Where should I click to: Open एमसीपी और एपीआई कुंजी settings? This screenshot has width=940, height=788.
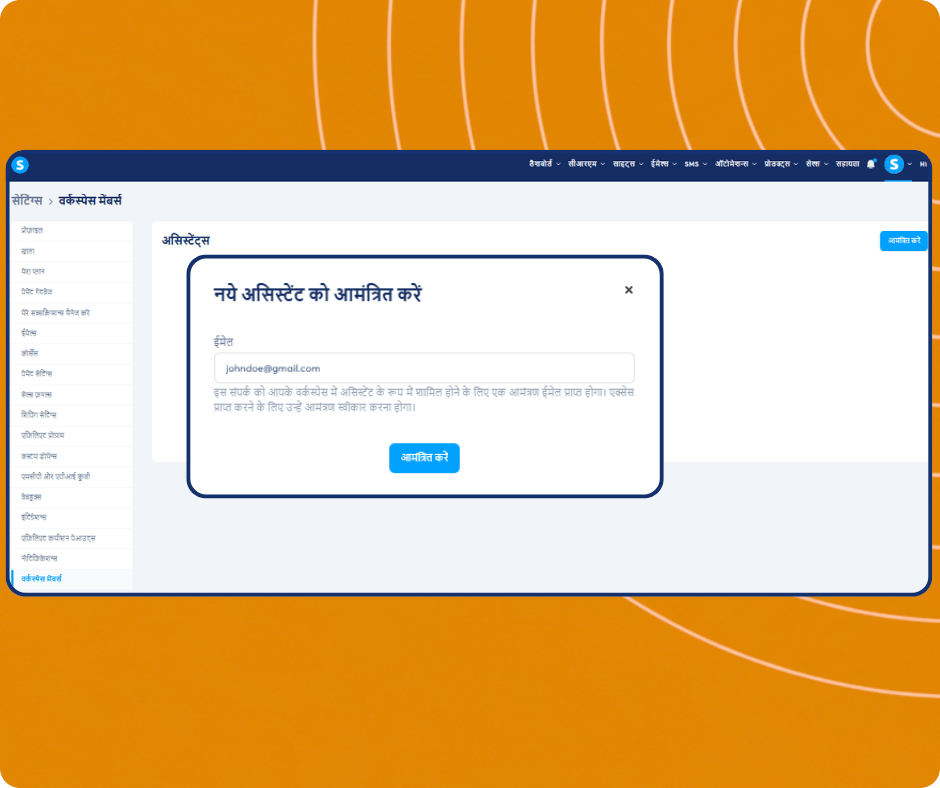pos(71,476)
